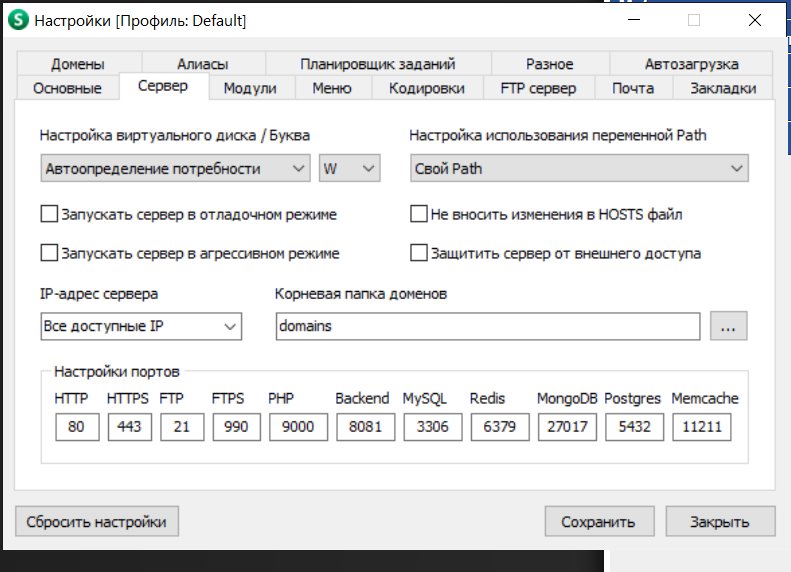Open the virtual disk setting dropdown

(x=176, y=169)
